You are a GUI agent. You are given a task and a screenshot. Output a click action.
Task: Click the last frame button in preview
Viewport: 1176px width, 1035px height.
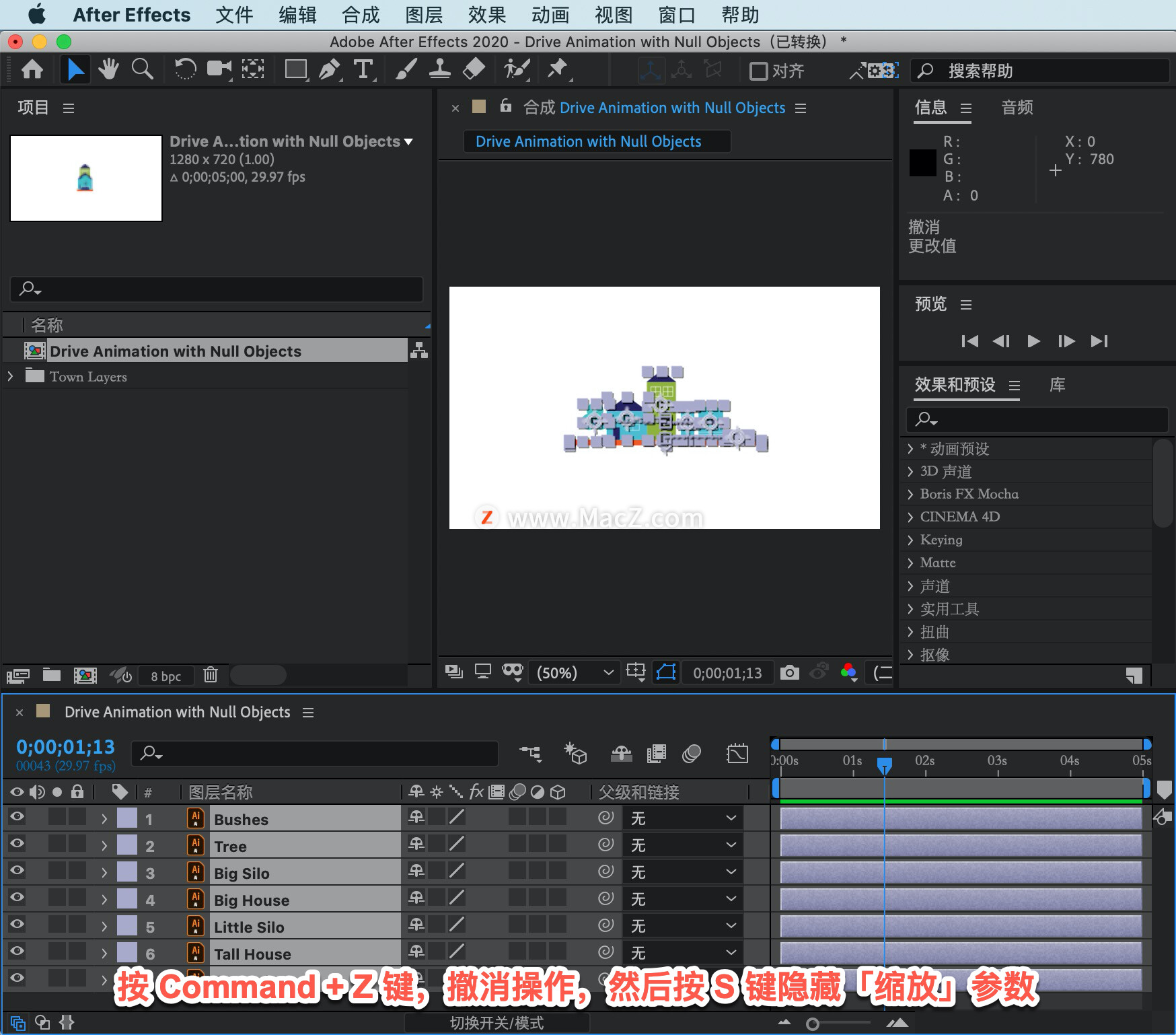[1099, 341]
